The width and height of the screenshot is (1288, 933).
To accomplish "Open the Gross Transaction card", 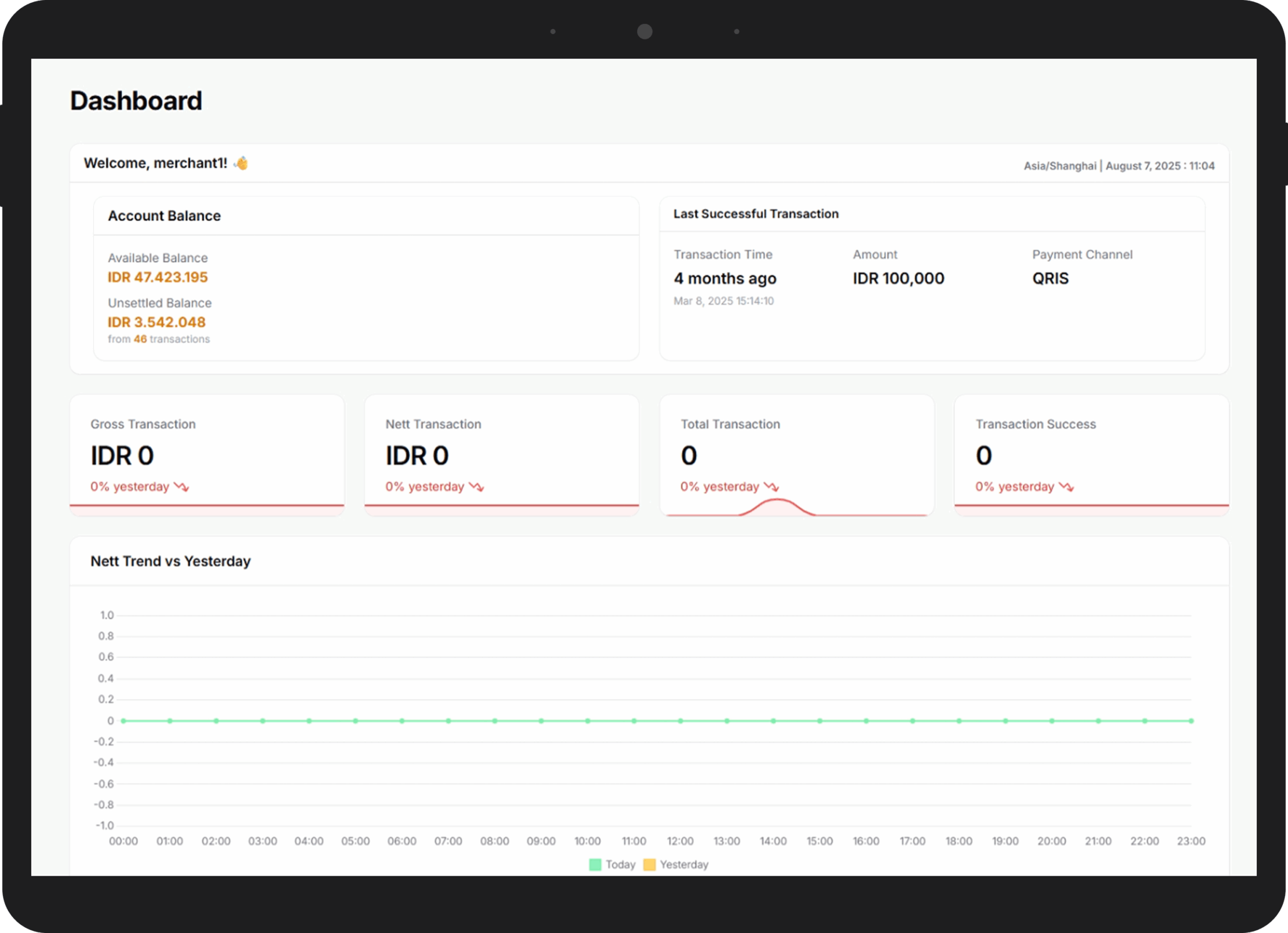I will (207, 454).
